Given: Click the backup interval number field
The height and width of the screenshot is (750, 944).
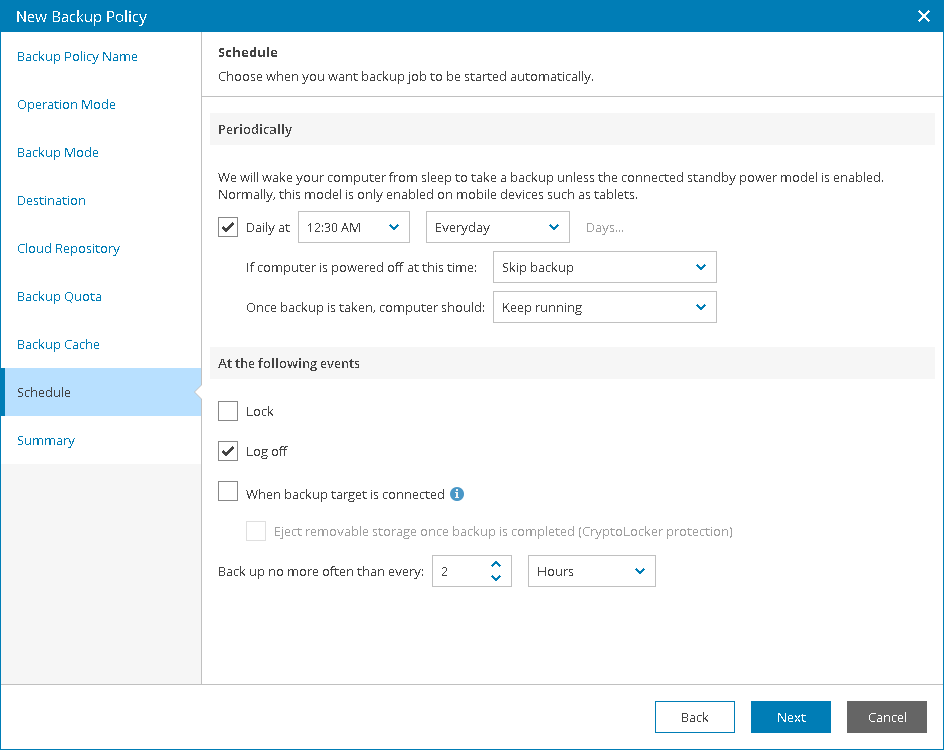Looking at the screenshot, I should tap(458, 571).
